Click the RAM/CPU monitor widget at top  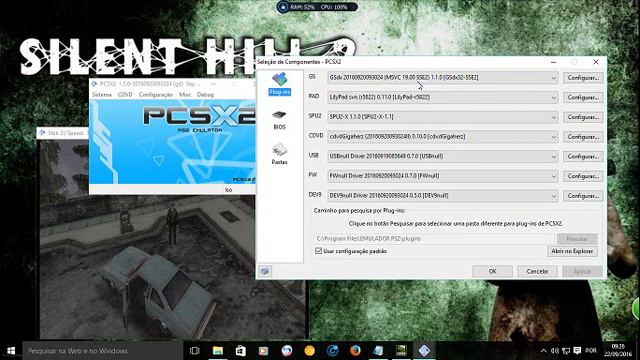317,7
